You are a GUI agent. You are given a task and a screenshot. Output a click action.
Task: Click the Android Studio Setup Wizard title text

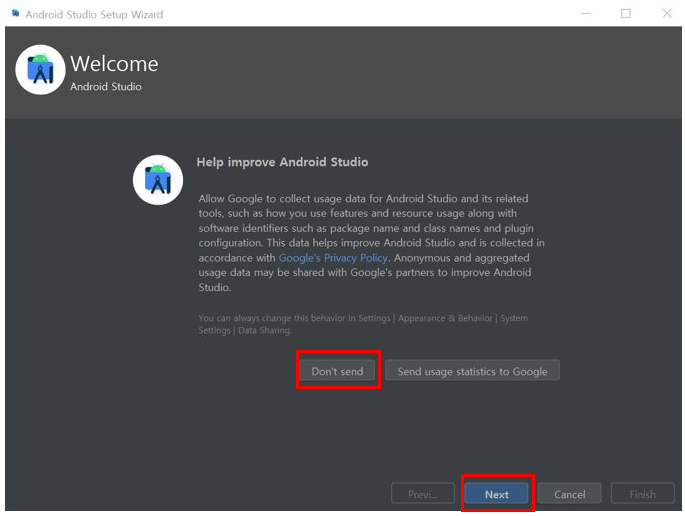(x=94, y=14)
